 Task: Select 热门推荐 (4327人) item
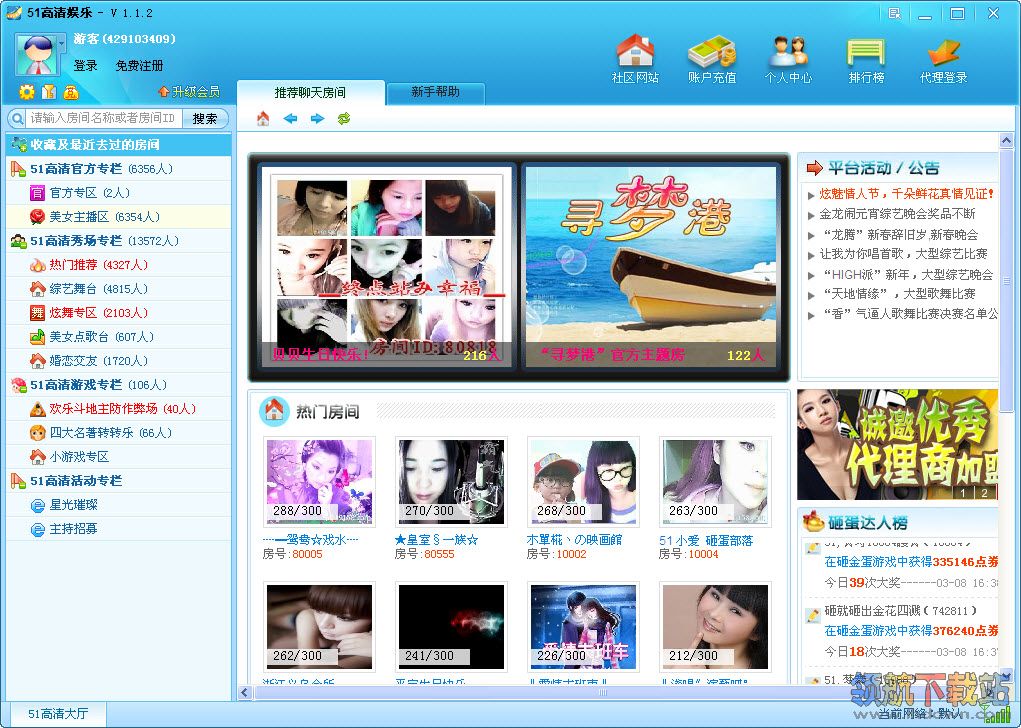pyautogui.click(x=118, y=265)
